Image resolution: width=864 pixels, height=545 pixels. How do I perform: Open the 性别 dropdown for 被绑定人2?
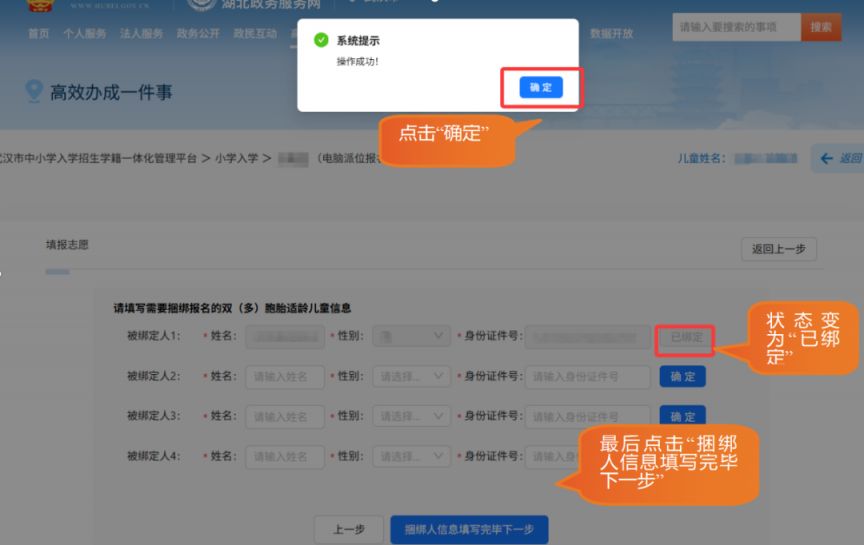pyautogui.click(x=412, y=377)
